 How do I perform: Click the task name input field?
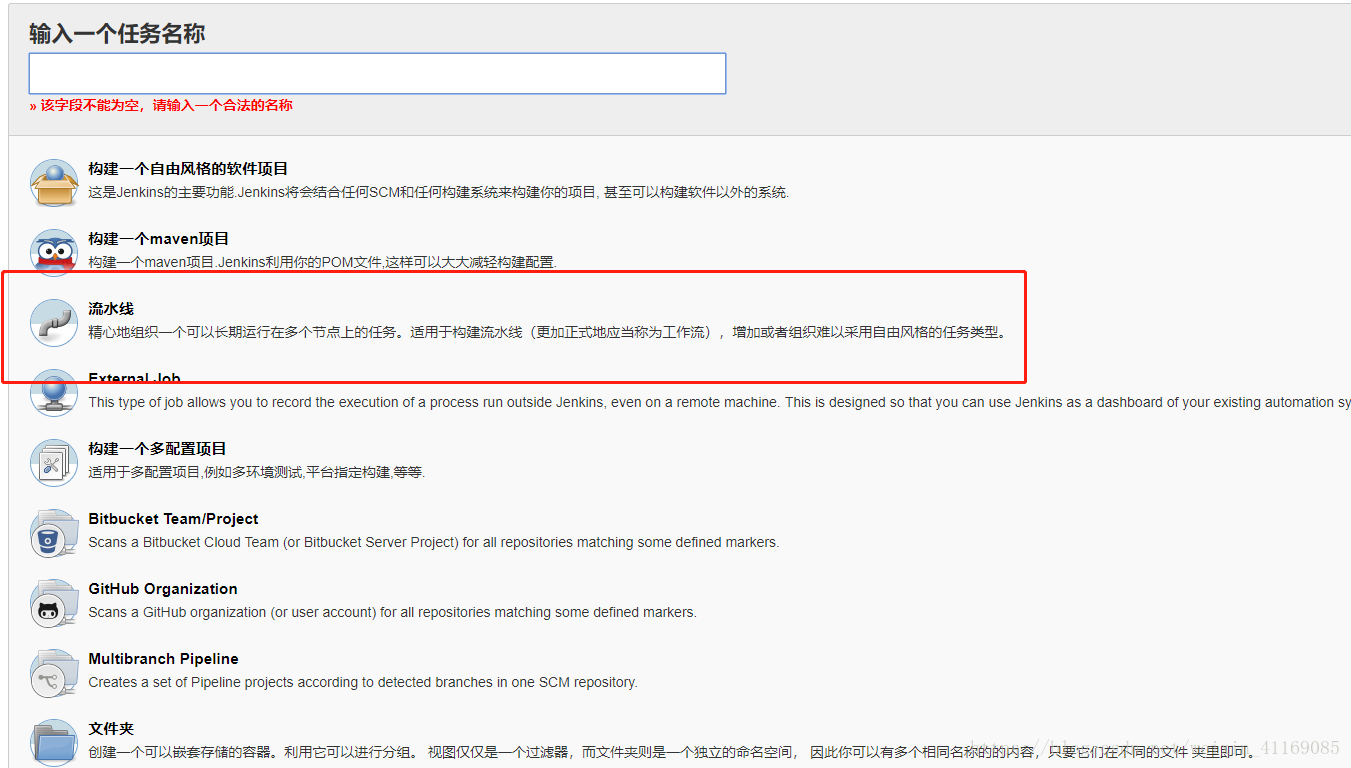click(377, 73)
